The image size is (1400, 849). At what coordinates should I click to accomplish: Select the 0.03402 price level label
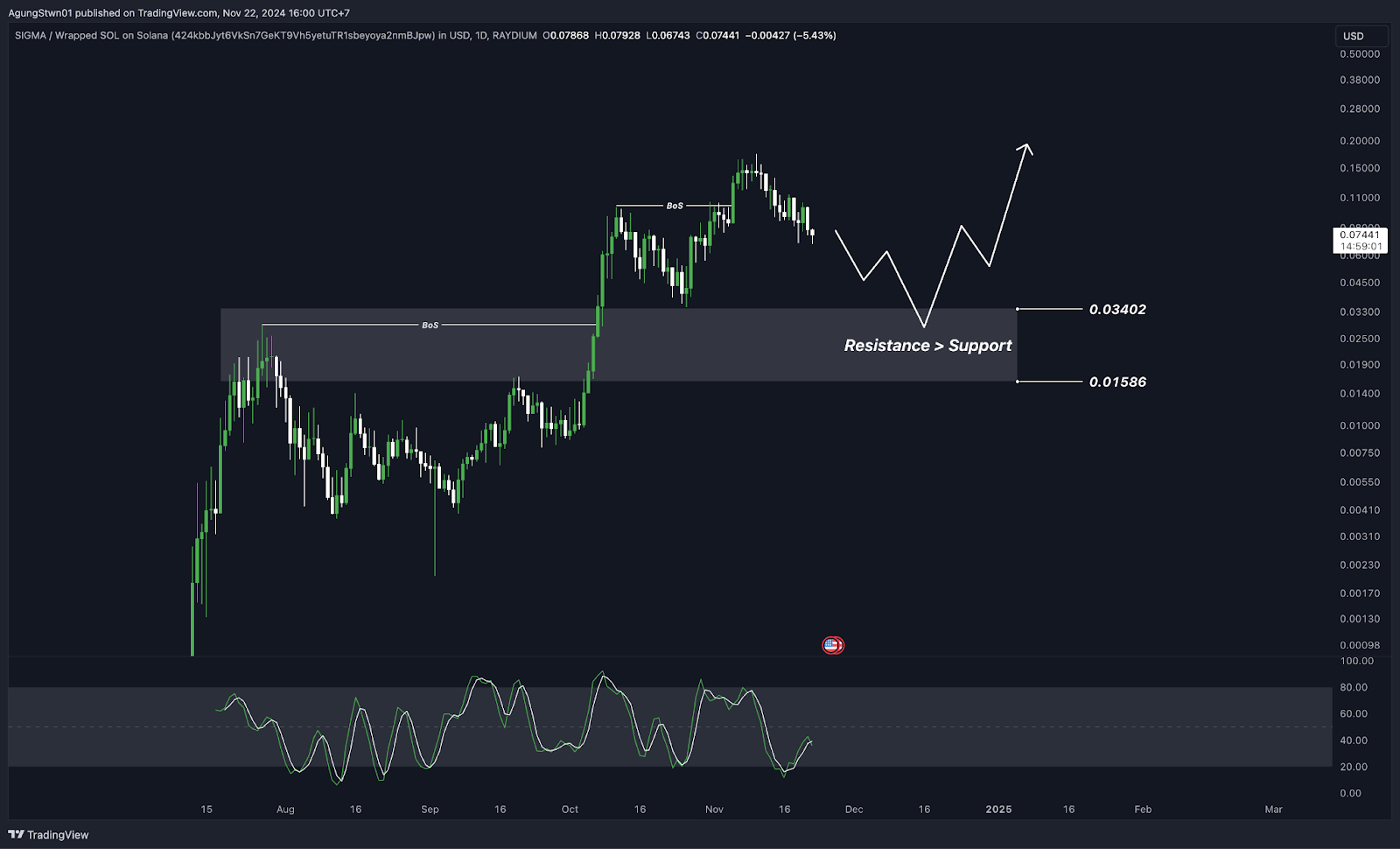[1117, 310]
